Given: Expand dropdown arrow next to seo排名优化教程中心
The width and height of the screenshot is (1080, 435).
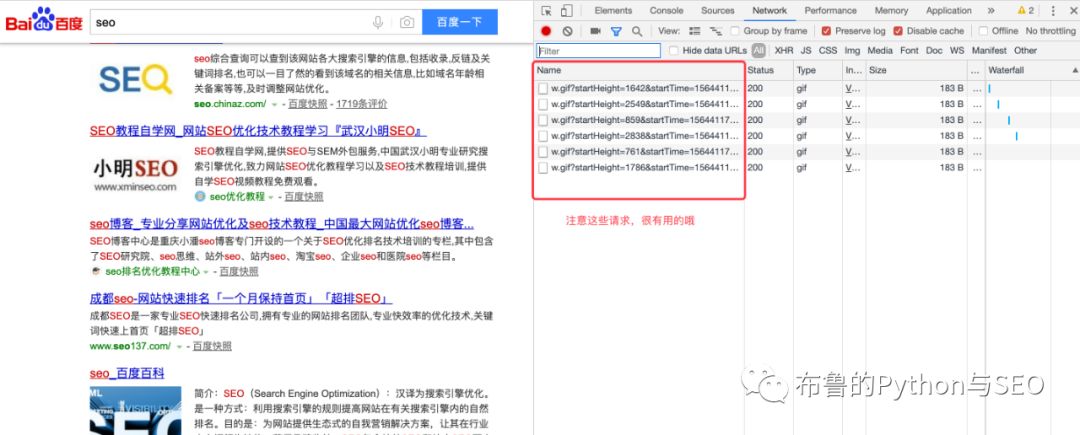Looking at the screenshot, I should point(206,272).
